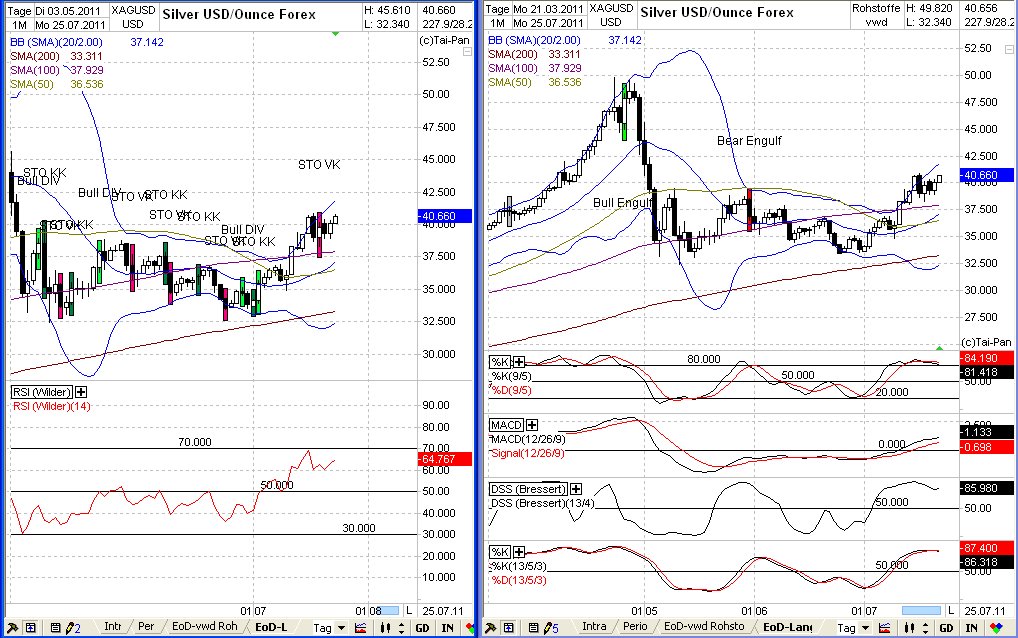This screenshot has height=638, width=1018.
Task: Click boxed up-arrow icon in left chart toolbar
Action: click(31, 628)
